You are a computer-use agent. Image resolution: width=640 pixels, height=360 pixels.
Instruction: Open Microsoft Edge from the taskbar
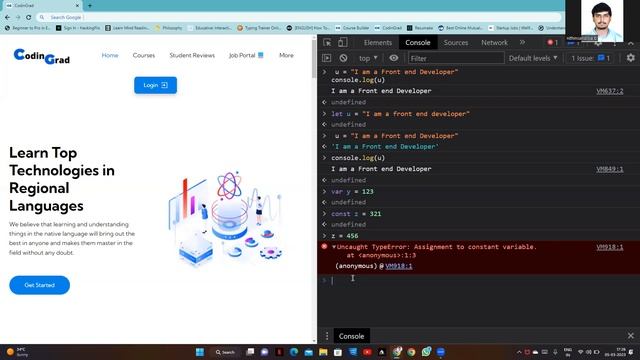tap(294, 352)
